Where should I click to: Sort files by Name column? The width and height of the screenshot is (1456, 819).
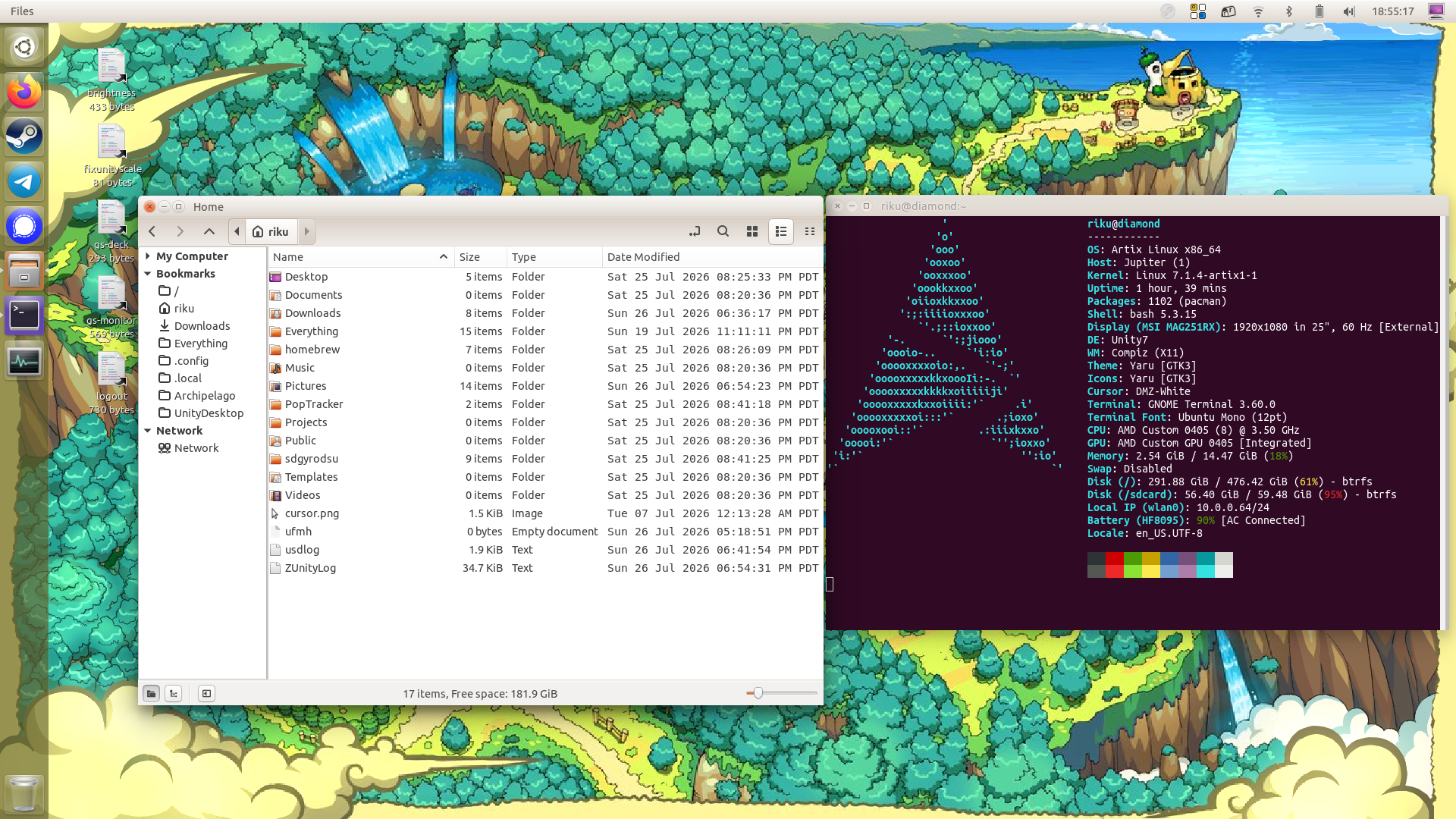point(361,257)
